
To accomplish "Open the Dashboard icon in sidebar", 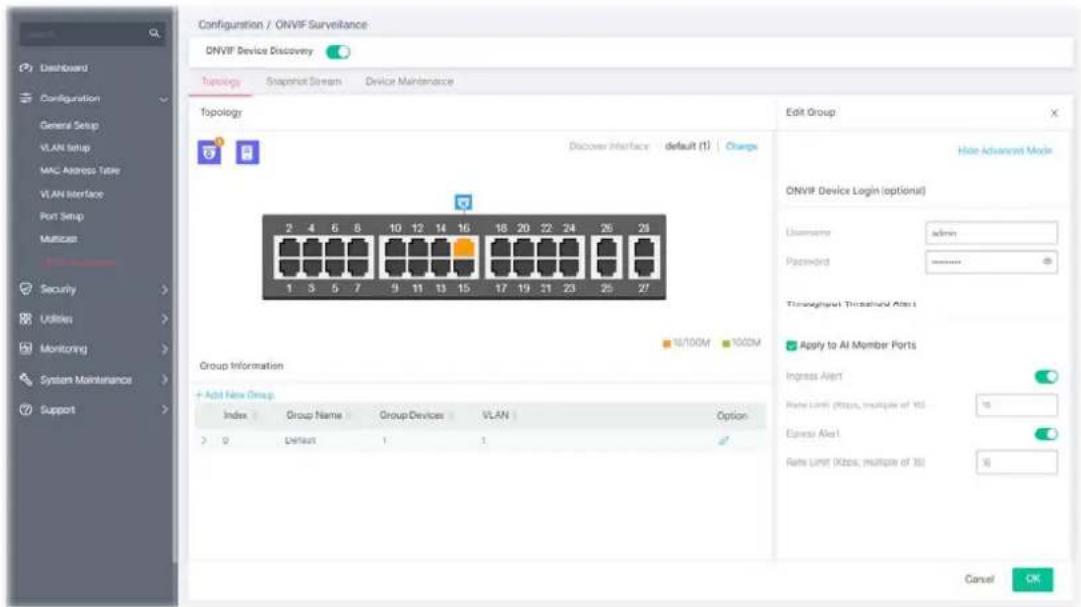I will pyautogui.click(x=26, y=68).
